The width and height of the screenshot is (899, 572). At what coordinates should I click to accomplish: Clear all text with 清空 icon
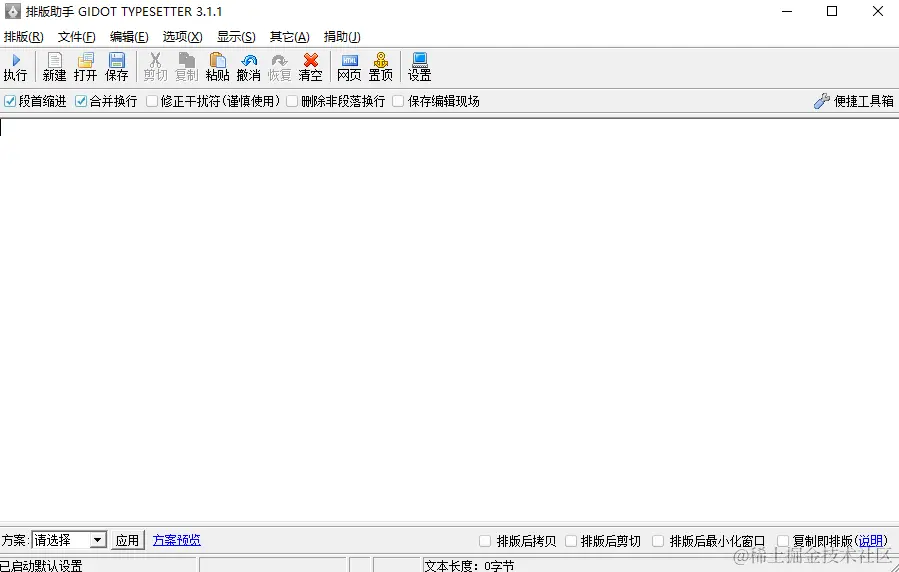(x=310, y=67)
